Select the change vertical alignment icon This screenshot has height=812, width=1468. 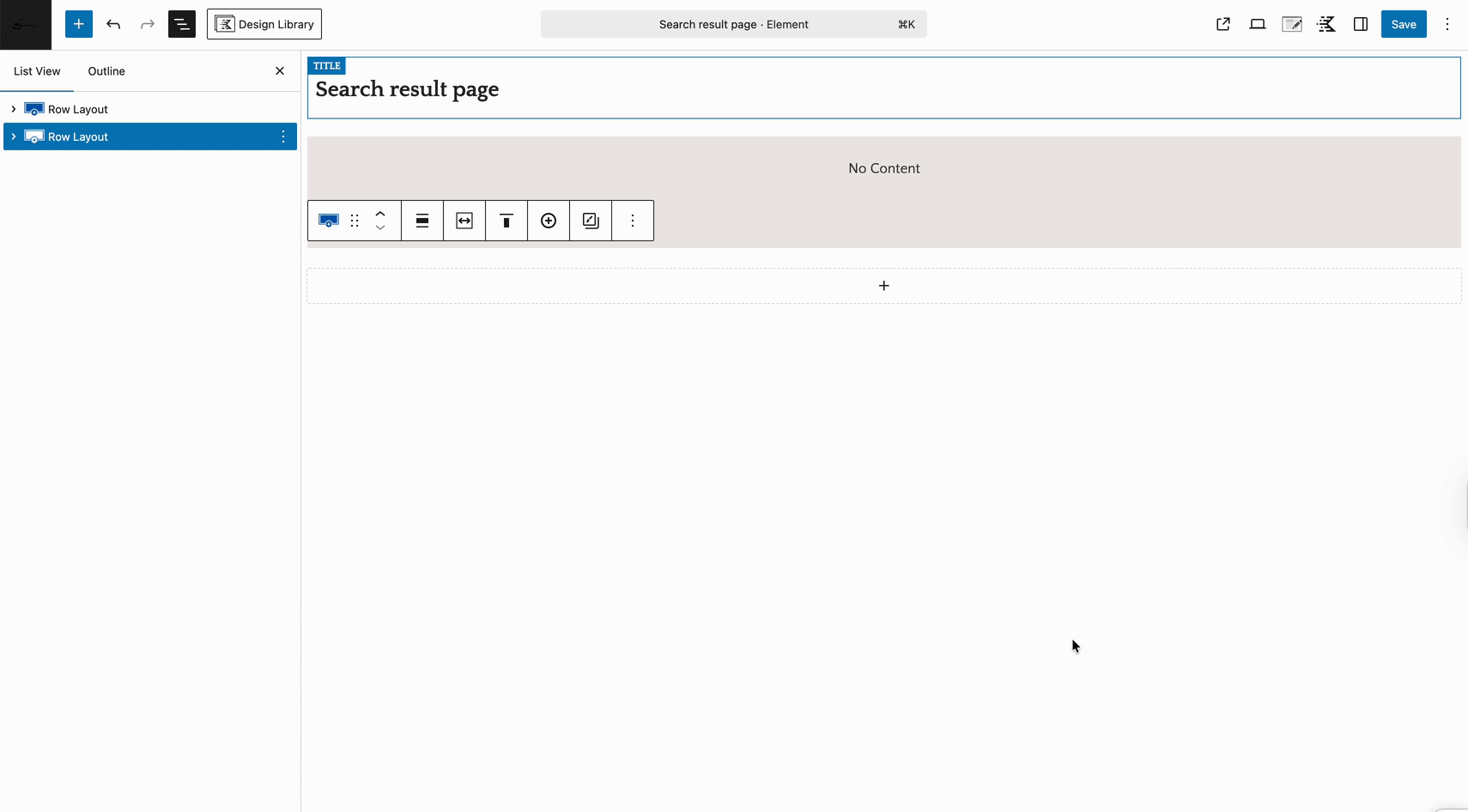[x=506, y=221]
